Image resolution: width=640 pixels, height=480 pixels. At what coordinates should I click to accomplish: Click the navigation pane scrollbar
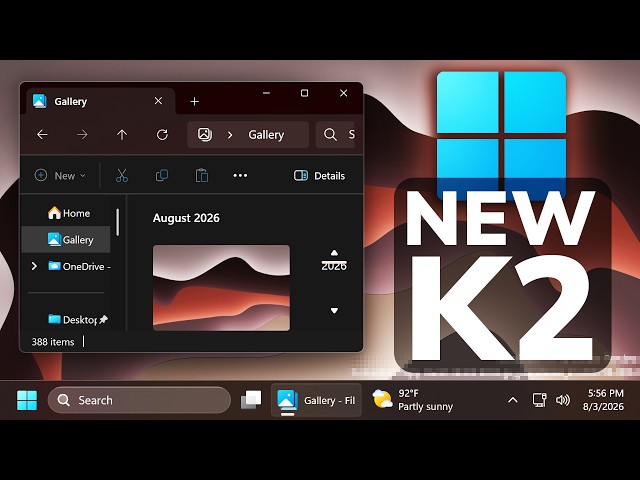point(118,222)
